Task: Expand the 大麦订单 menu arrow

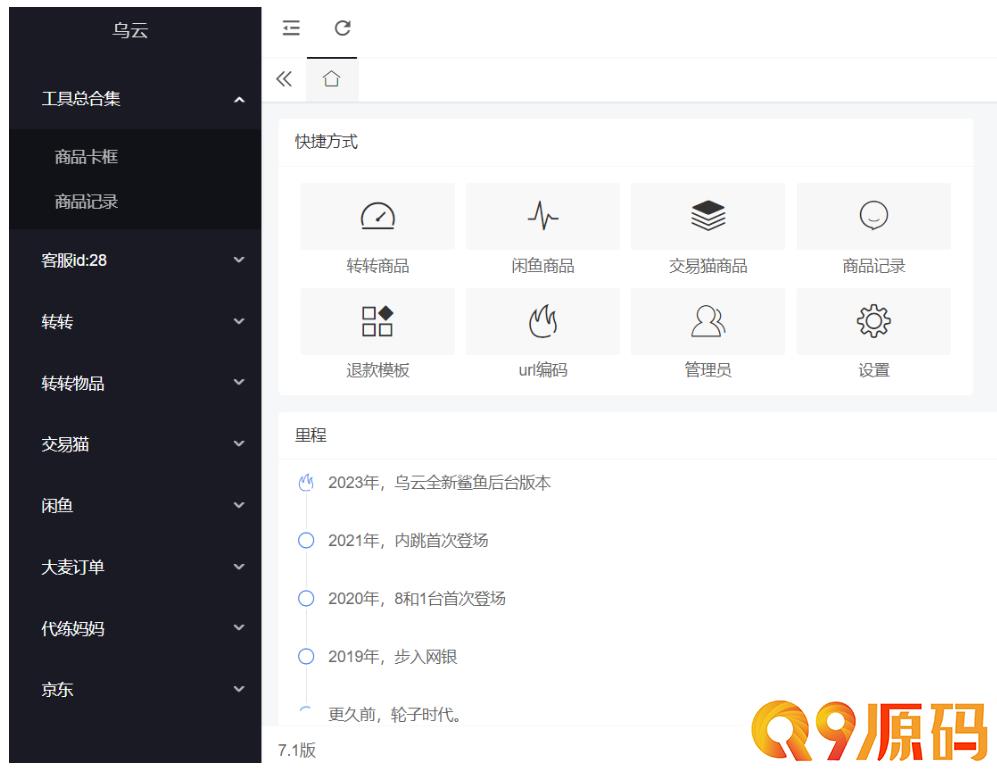Action: coord(239,566)
